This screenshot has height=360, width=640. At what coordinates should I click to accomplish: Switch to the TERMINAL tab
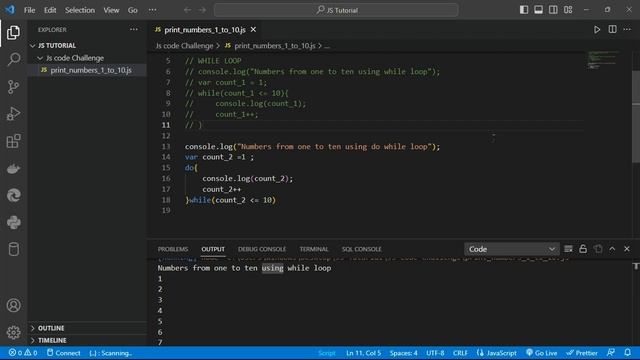pos(313,249)
